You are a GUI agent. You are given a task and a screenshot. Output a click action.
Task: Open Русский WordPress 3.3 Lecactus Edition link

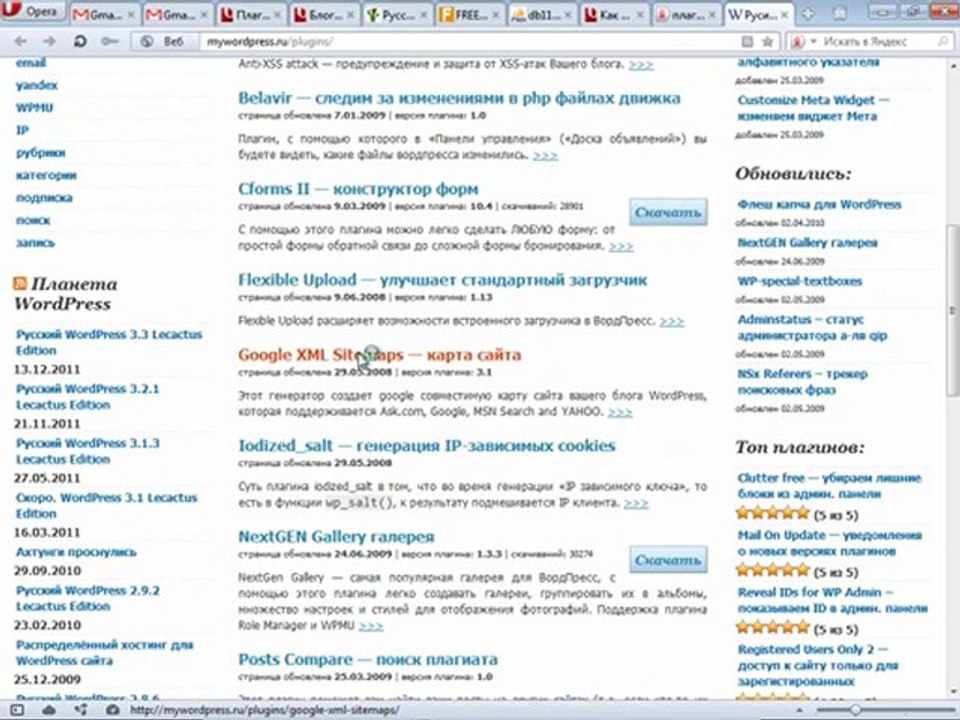coord(109,342)
